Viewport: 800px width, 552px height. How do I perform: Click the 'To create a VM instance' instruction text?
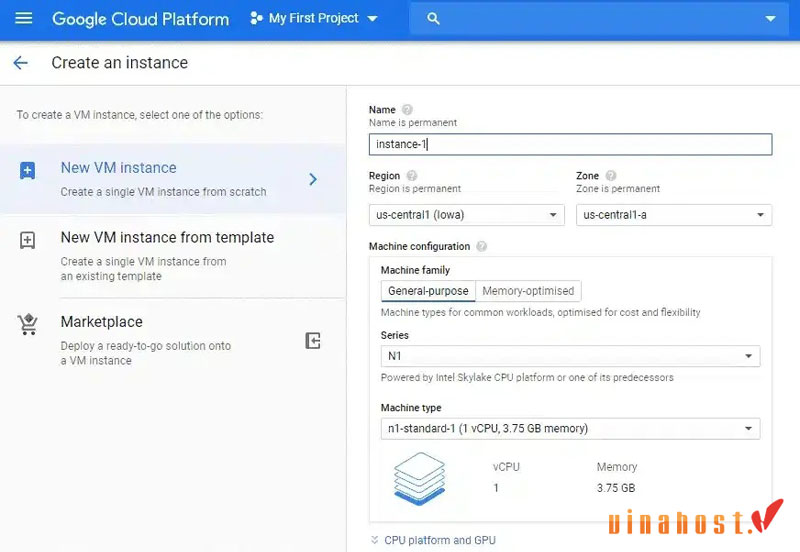(x=140, y=115)
